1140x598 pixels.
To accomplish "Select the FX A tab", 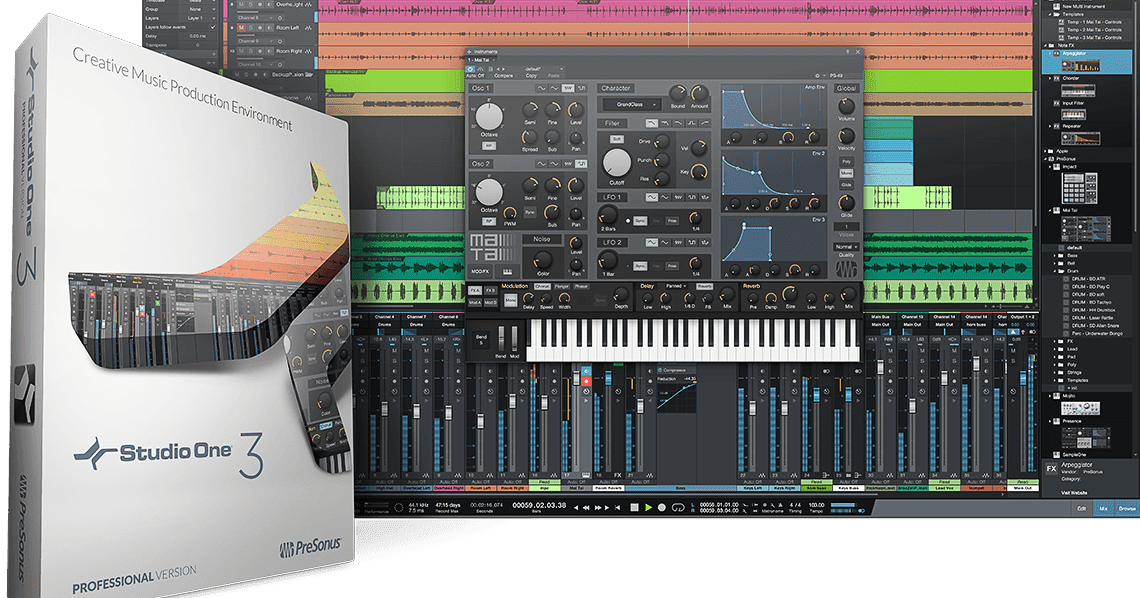I will (x=475, y=290).
